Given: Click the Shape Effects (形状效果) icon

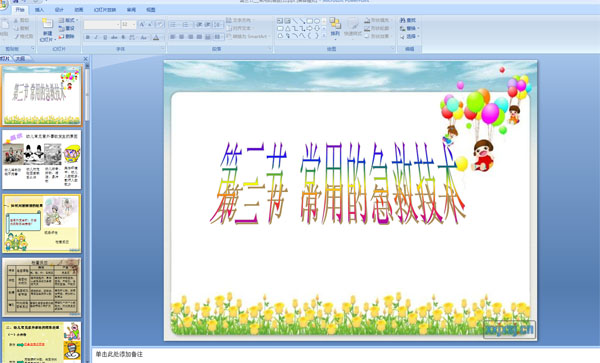Looking at the screenshot, I should point(367,36).
